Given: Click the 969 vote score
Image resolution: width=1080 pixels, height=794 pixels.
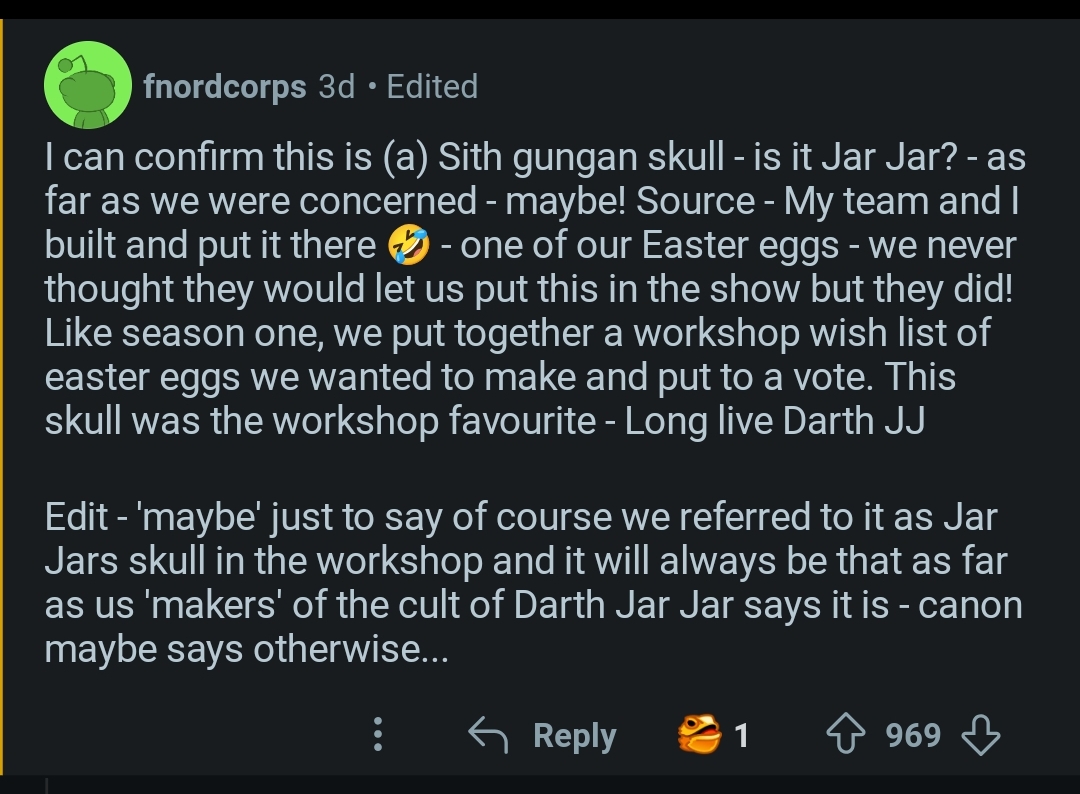Looking at the screenshot, I should tap(913, 735).
